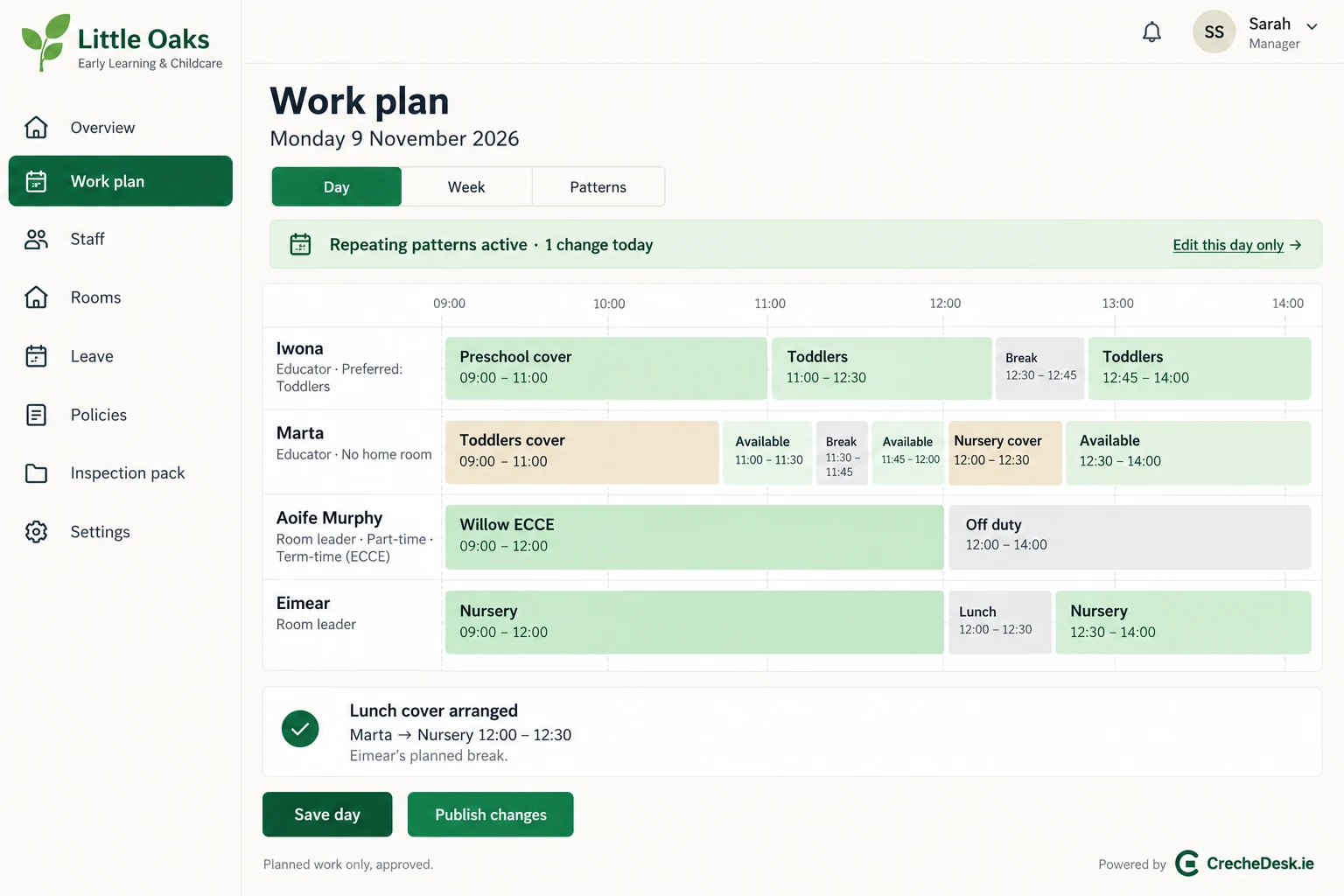Image resolution: width=1344 pixels, height=896 pixels.
Task: Click the Little Oaks leaf logo
Action: tap(45, 41)
